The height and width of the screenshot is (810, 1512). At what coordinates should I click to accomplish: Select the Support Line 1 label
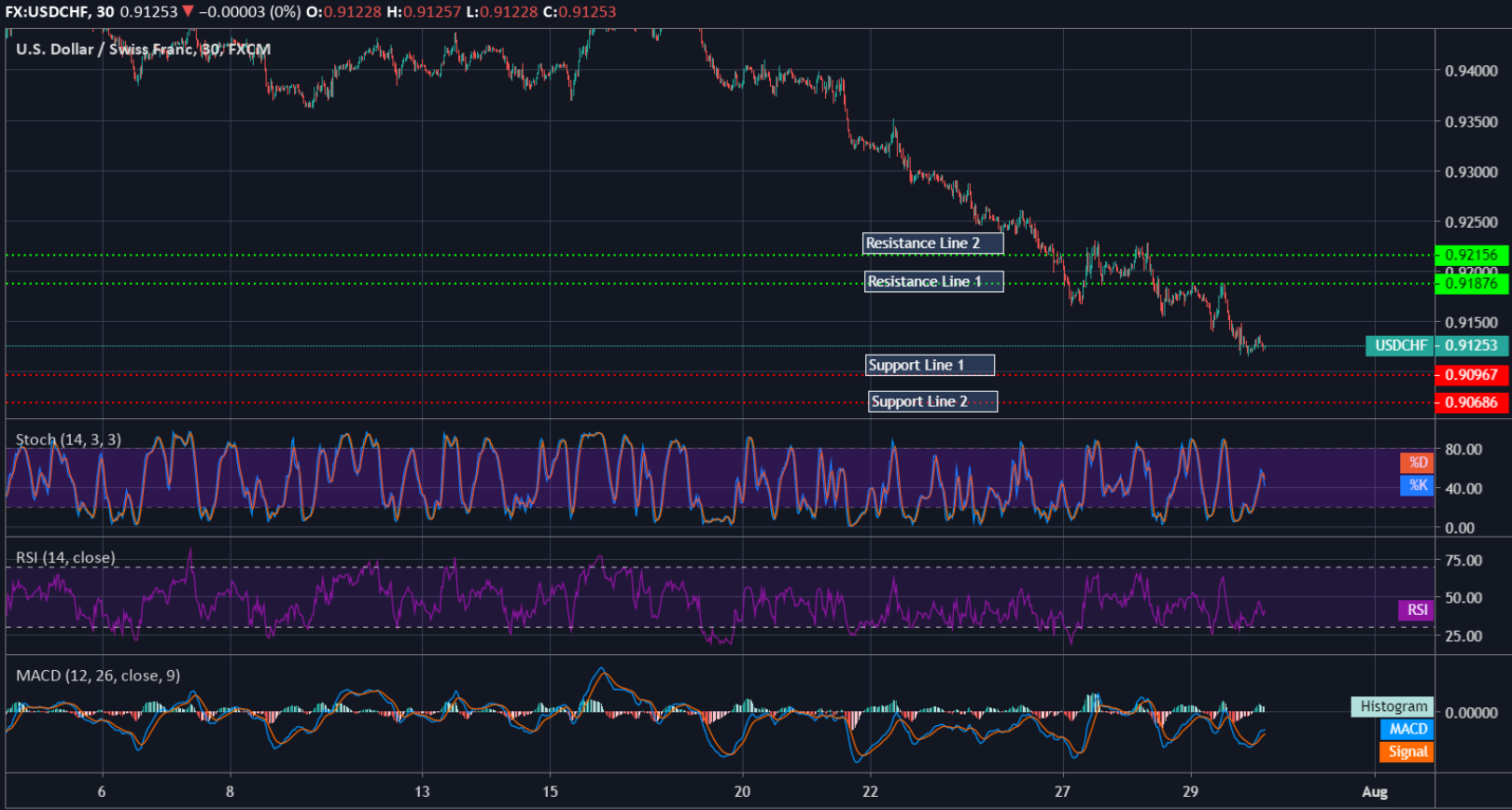pos(930,365)
